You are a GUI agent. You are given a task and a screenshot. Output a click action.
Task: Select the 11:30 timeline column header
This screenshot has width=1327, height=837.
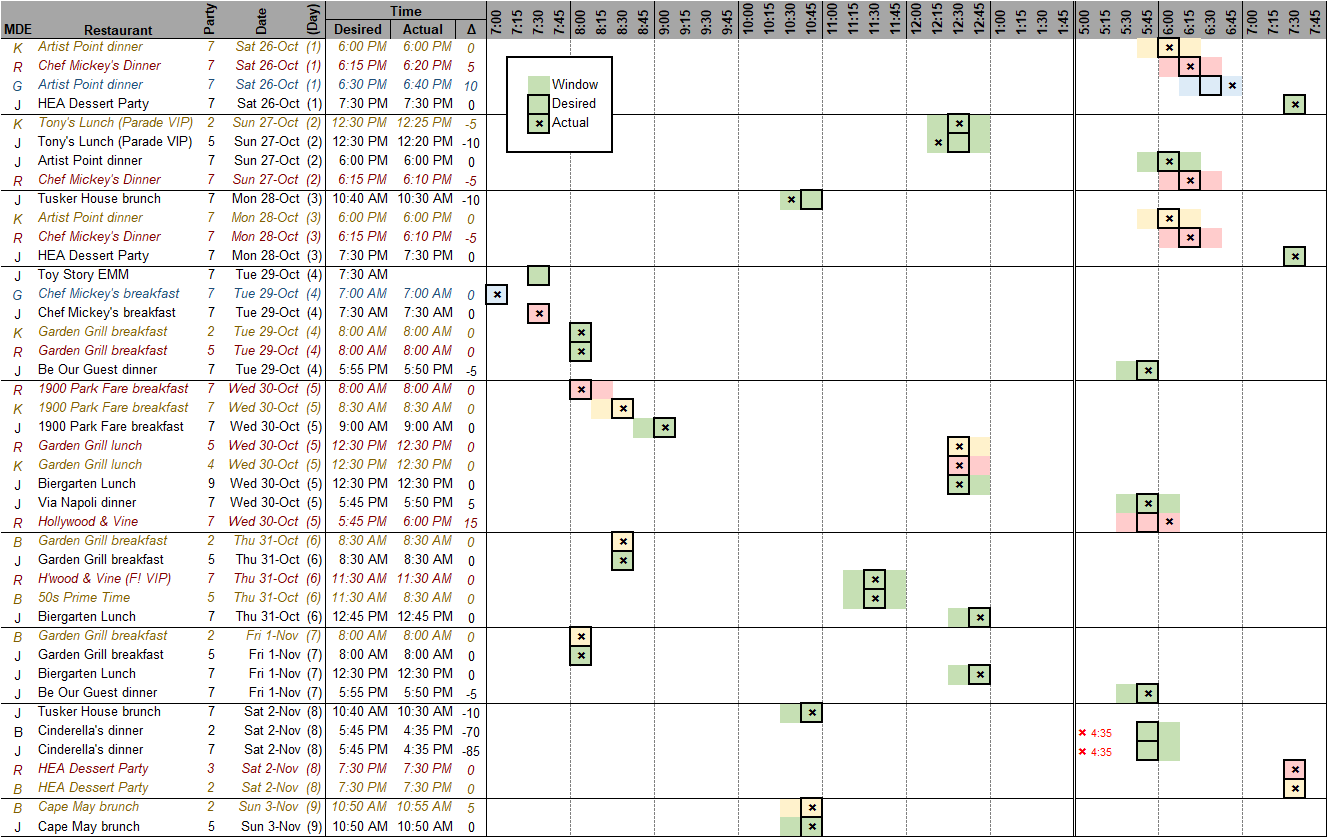coord(875,19)
